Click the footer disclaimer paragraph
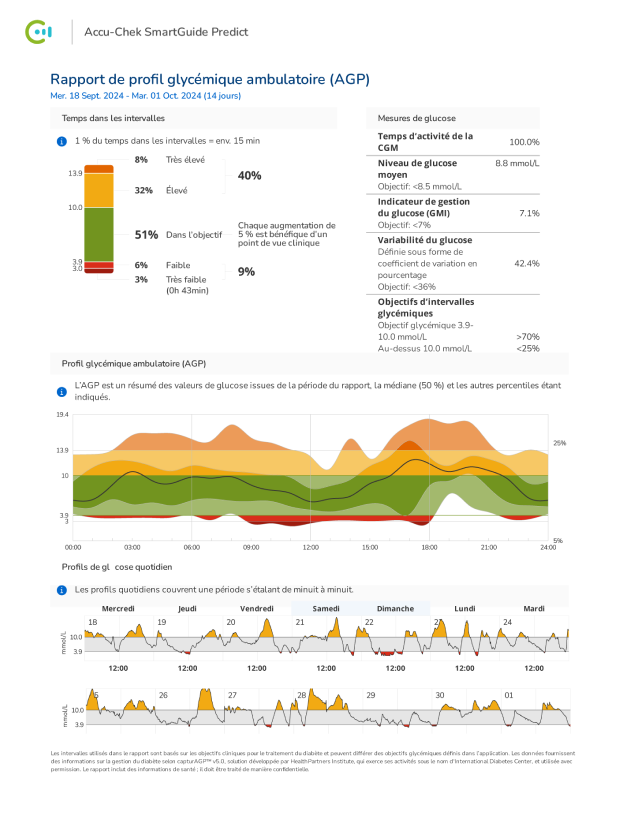Viewport: 619px width, 818px height. point(313,761)
